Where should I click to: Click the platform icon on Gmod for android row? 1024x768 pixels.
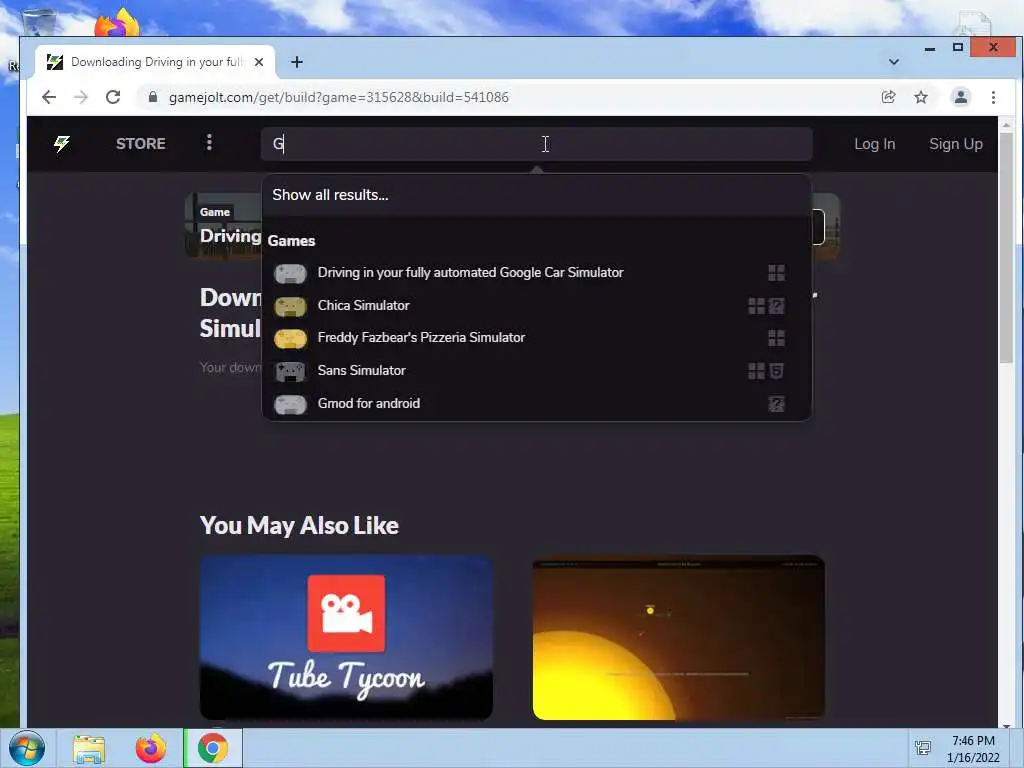tap(776, 404)
